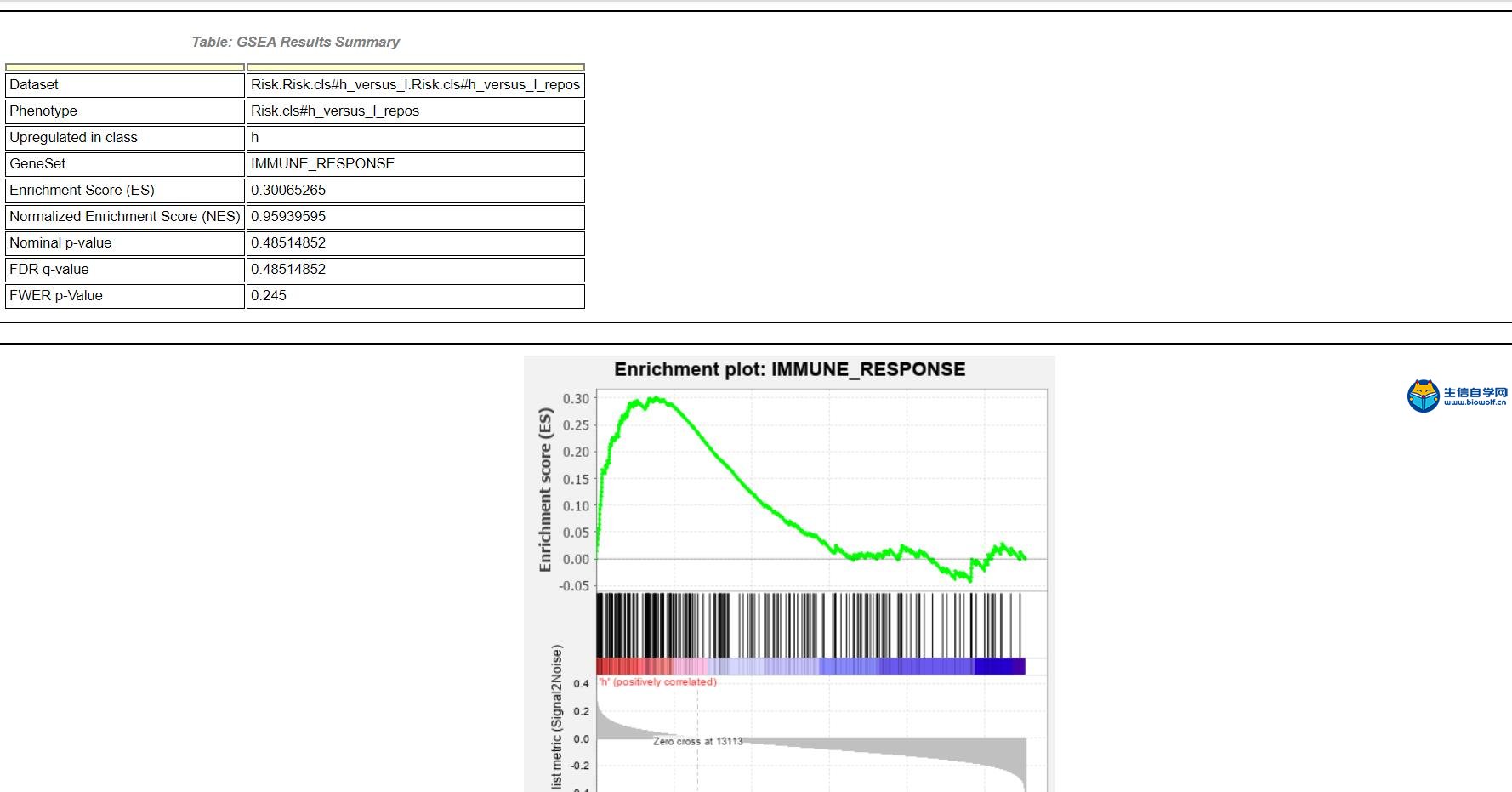Click the "Table: GSEA Results Summary" caption
Screen dimensions: 1512x792
(x=295, y=42)
